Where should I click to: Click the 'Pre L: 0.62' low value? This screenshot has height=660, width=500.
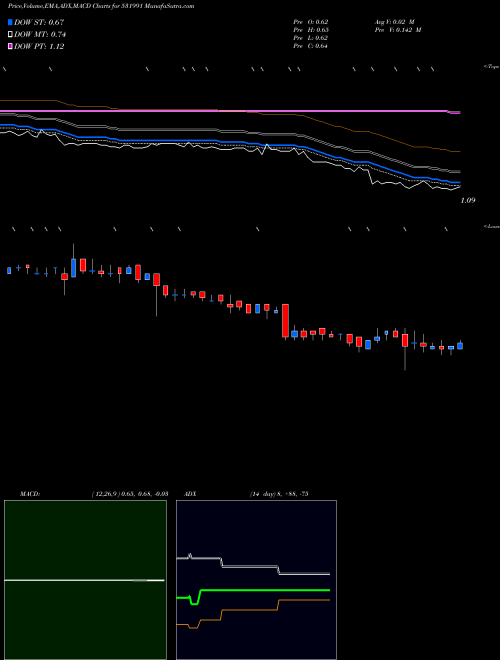coord(311,38)
